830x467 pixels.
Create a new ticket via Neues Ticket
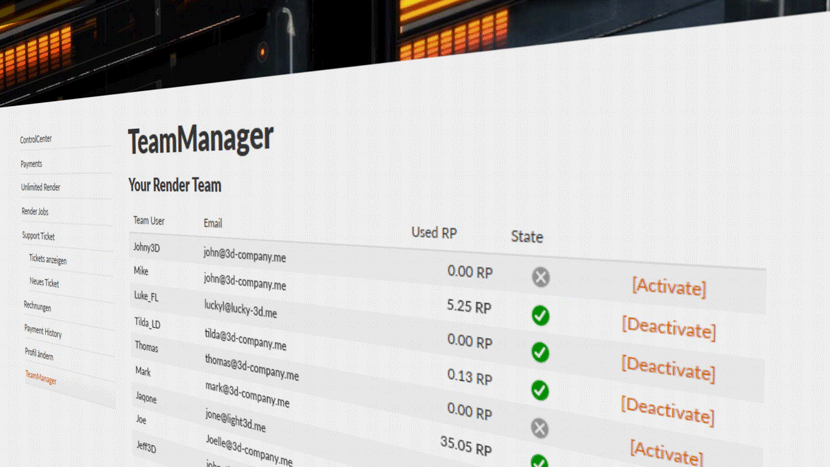click(x=45, y=283)
